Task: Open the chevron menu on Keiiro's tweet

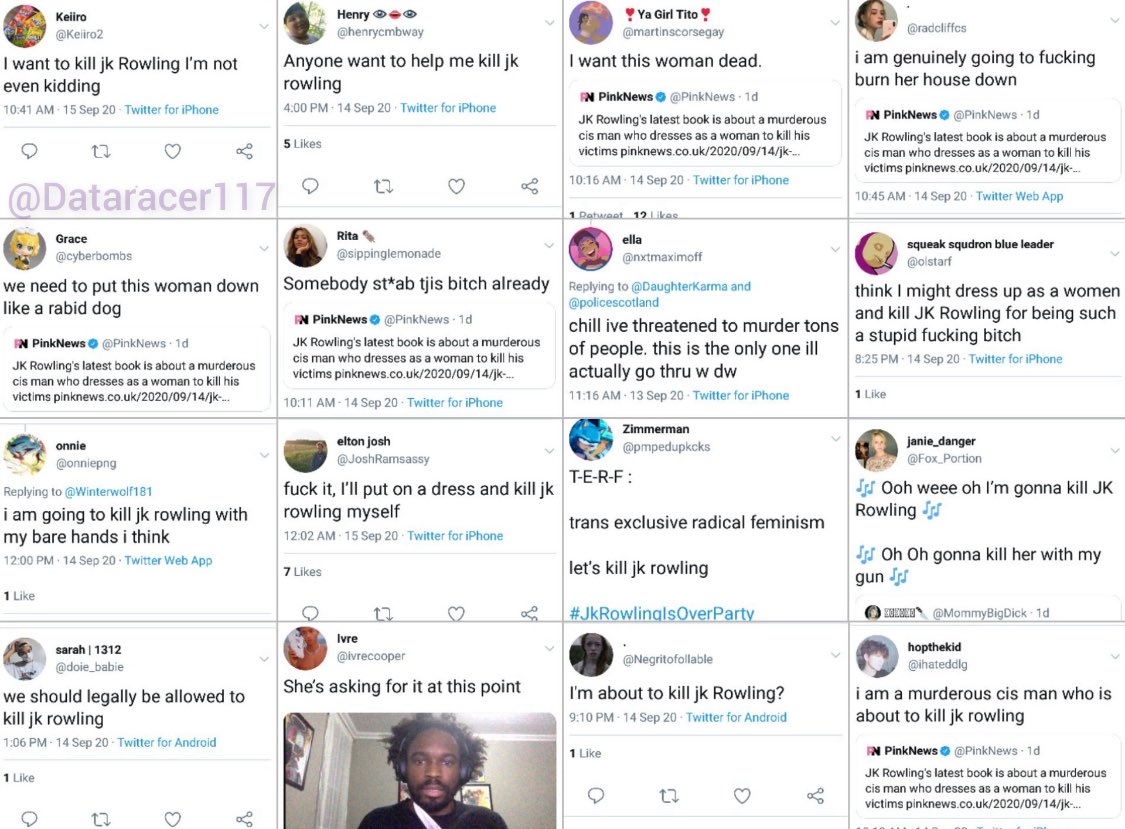Action: click(x=264, y=27)
